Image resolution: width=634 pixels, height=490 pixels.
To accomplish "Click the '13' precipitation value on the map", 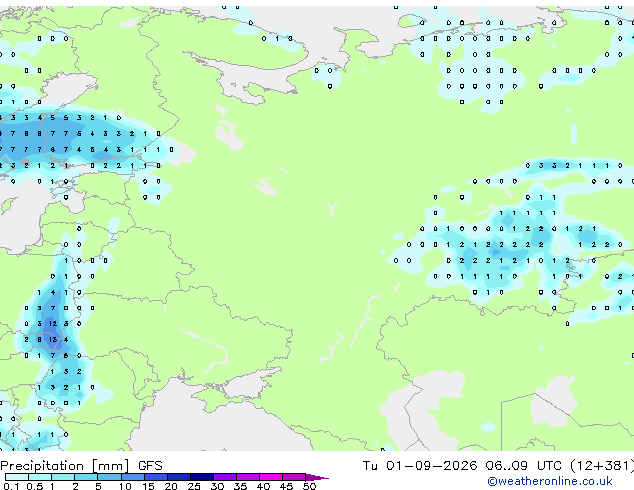I will (53, 340).
